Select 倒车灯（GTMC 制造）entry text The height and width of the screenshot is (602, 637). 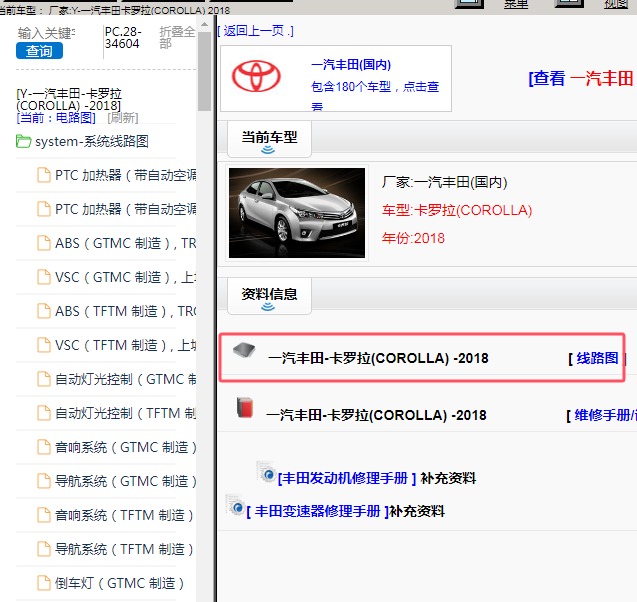119,583
